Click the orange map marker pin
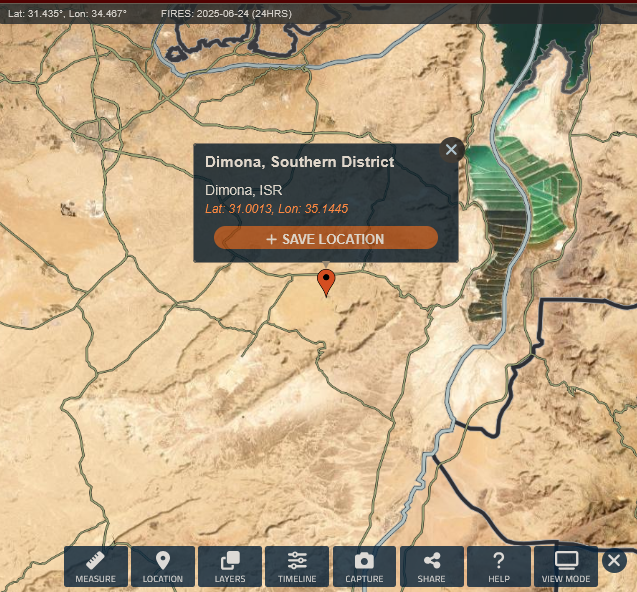This screenshot has height=592, width=637. [326, 282]
